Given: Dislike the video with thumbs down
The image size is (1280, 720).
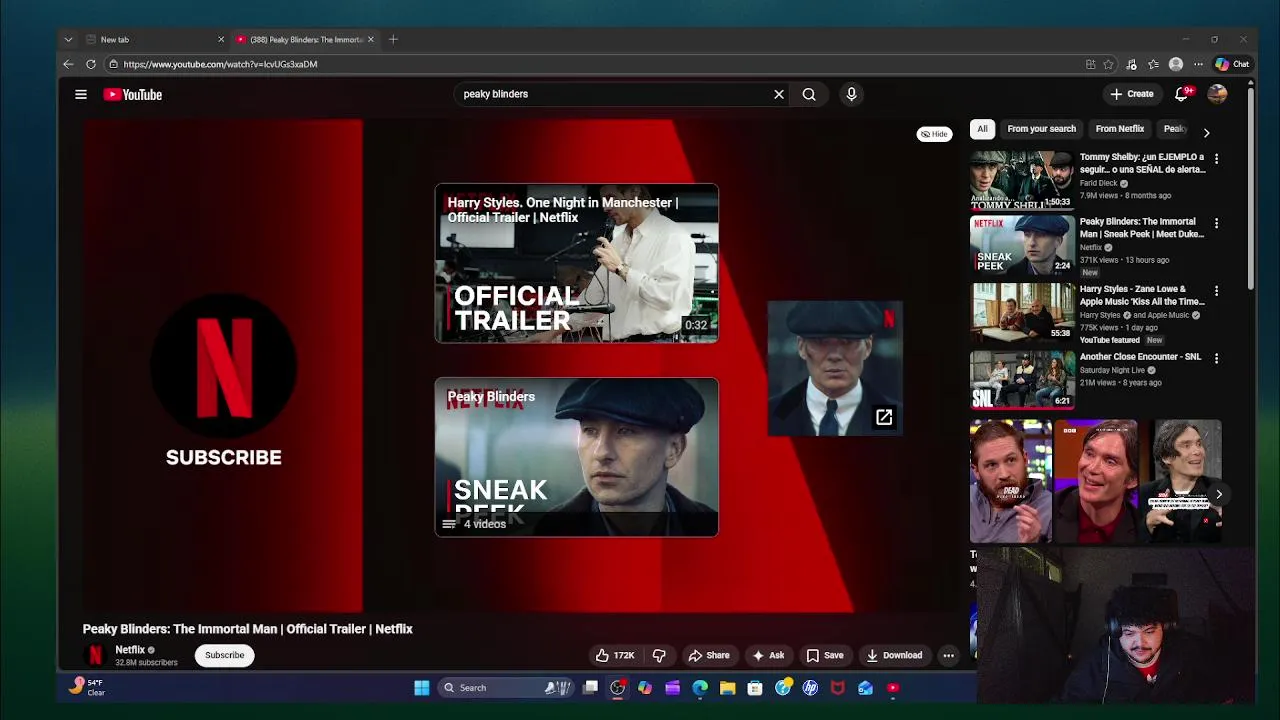Looking at the screenshot, I should 659,655.
